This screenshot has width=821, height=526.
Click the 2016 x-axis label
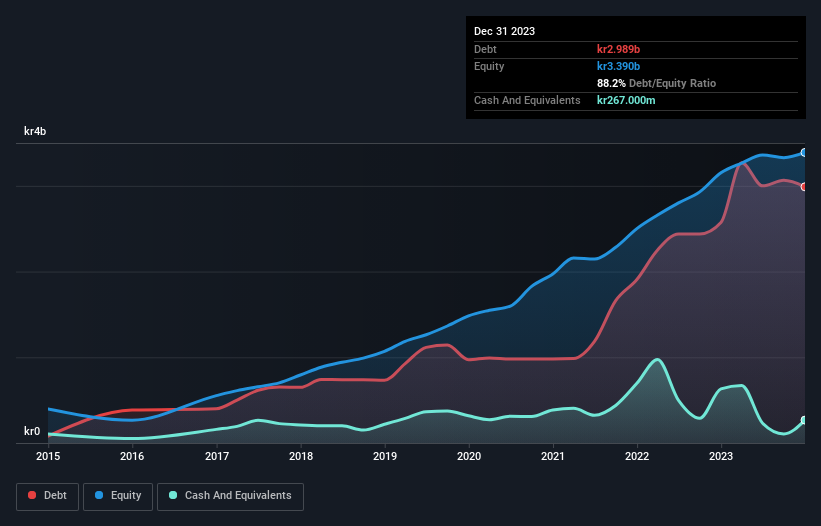pos(132,456)
